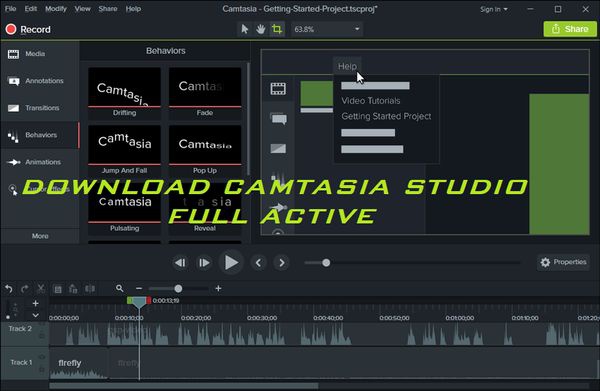Select the hand Pan tool
This screenshot has height=391, width=600.
(x=261, y=29)
